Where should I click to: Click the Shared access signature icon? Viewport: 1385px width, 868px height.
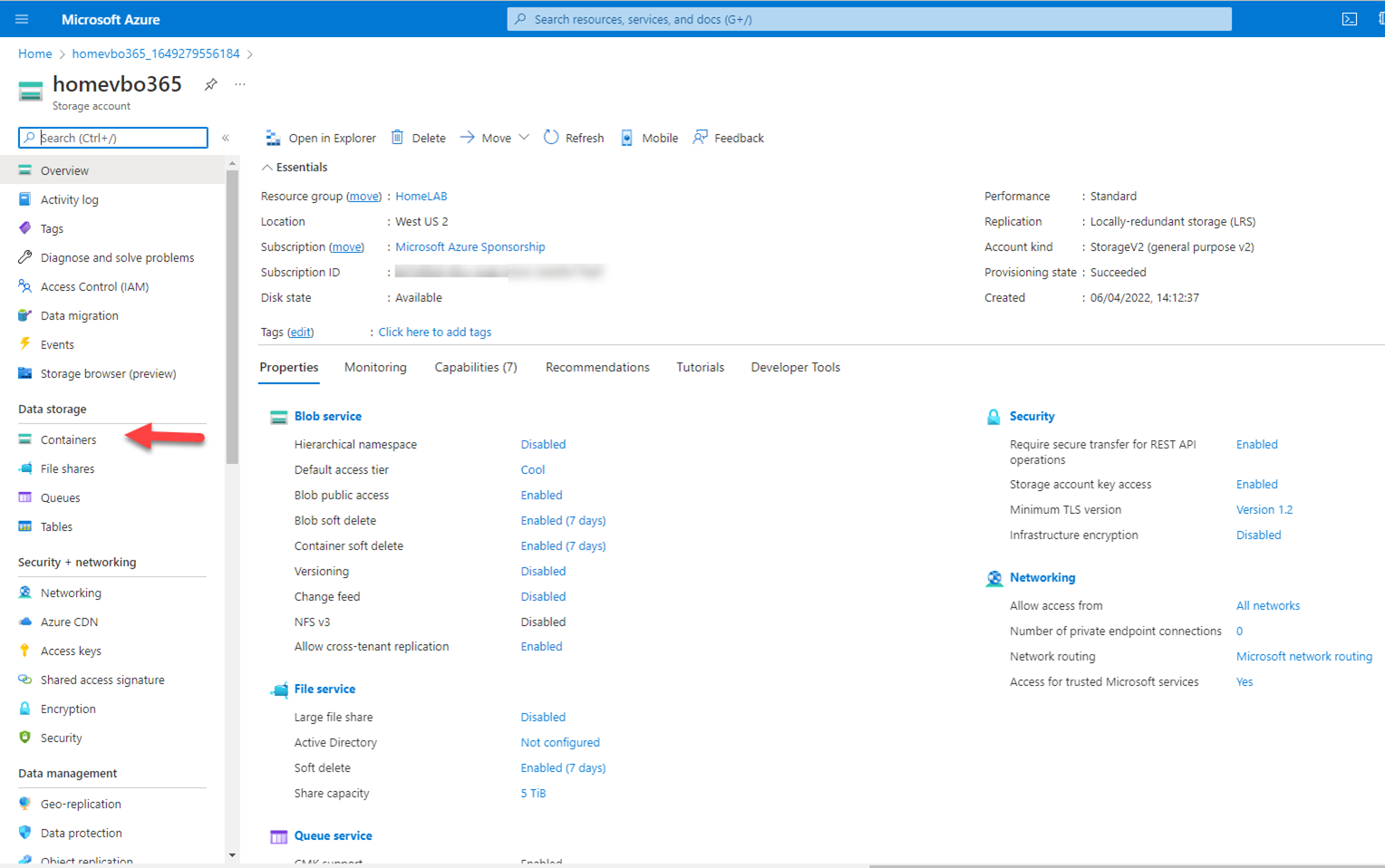(x=25, y=680)
